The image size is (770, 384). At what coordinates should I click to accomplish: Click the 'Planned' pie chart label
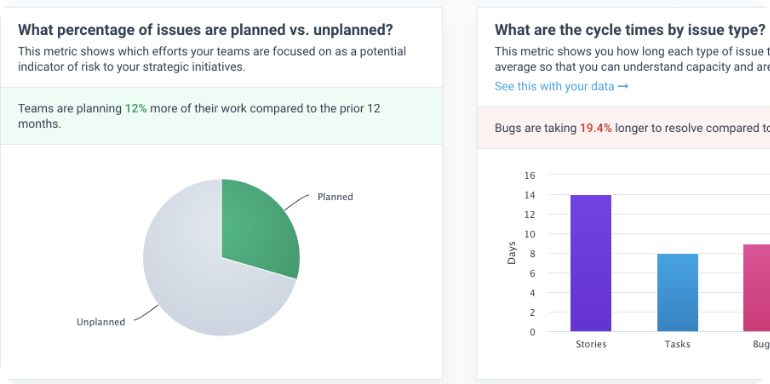[x=335, y=197]
